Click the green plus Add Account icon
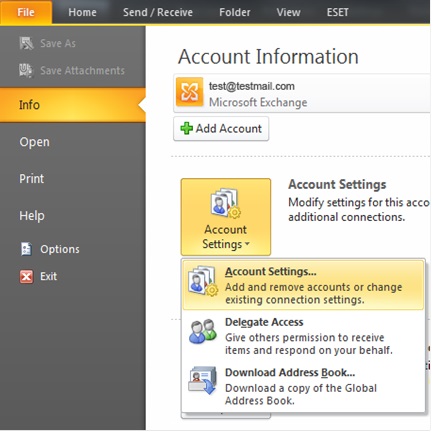433x433 pixels. click(x=186, y=128)
